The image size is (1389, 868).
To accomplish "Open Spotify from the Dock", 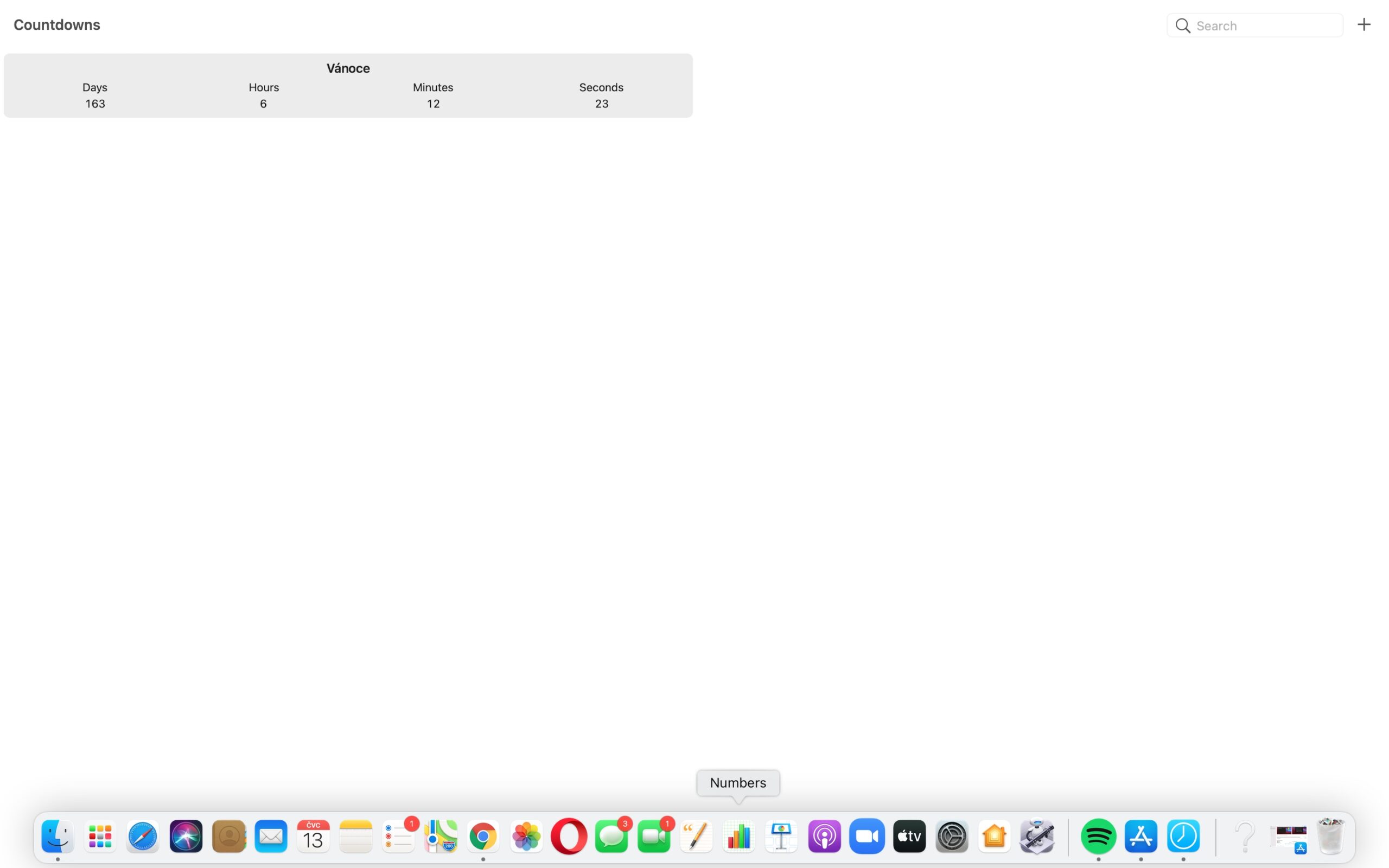I will tap(1098, 837).
